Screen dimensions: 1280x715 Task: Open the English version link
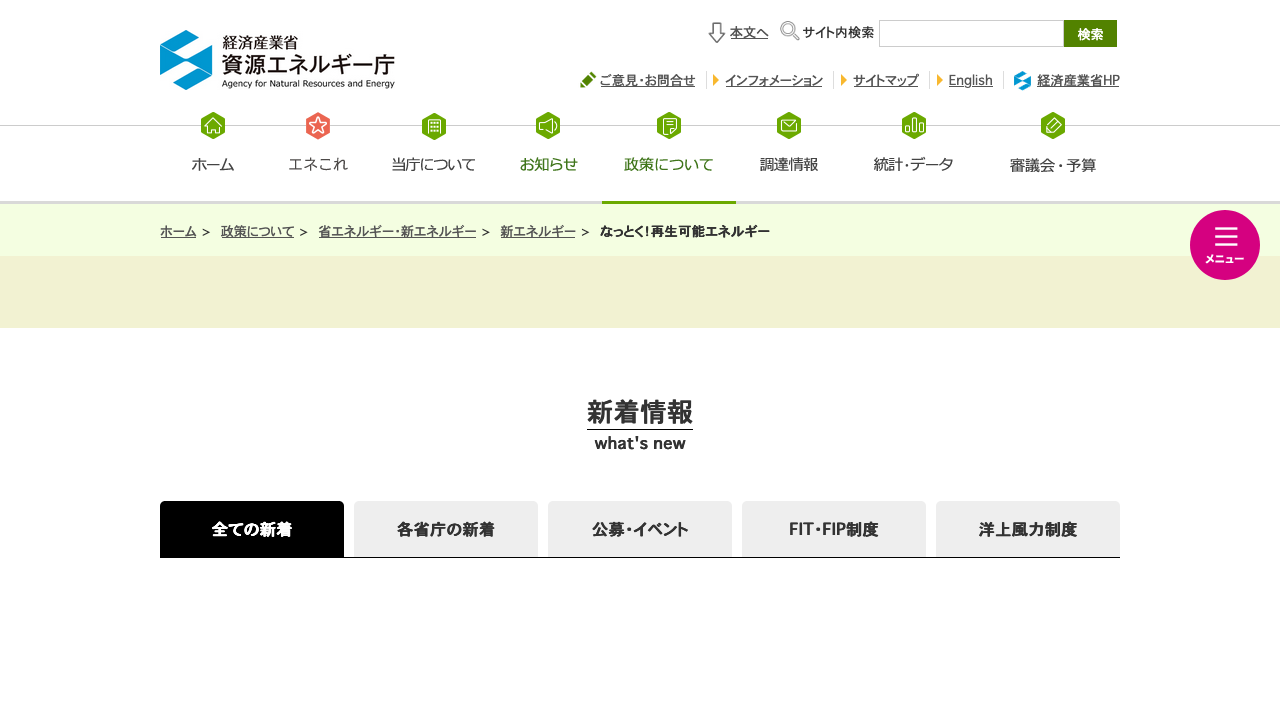point(969,80)
